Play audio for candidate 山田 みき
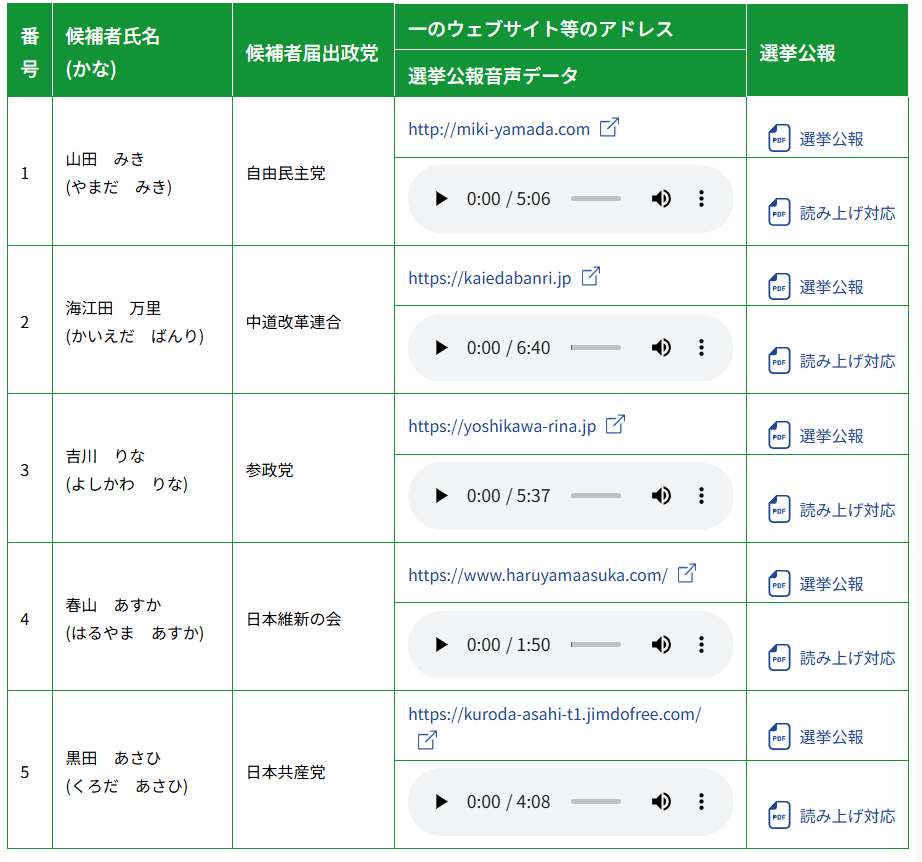This screenshot has height=862, width=922. pos(441,199)
